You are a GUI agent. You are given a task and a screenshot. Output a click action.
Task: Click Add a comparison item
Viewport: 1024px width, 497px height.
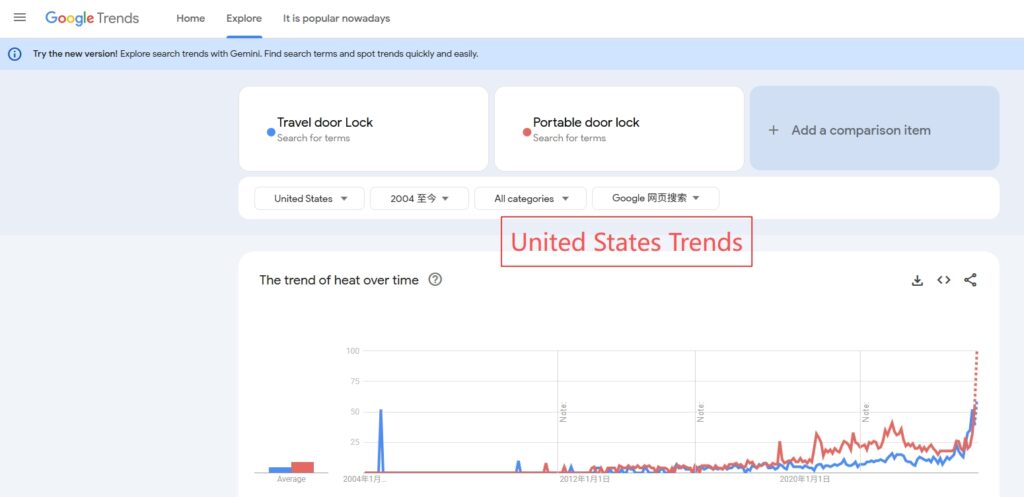pyautogui.click(x=861, y=130)
